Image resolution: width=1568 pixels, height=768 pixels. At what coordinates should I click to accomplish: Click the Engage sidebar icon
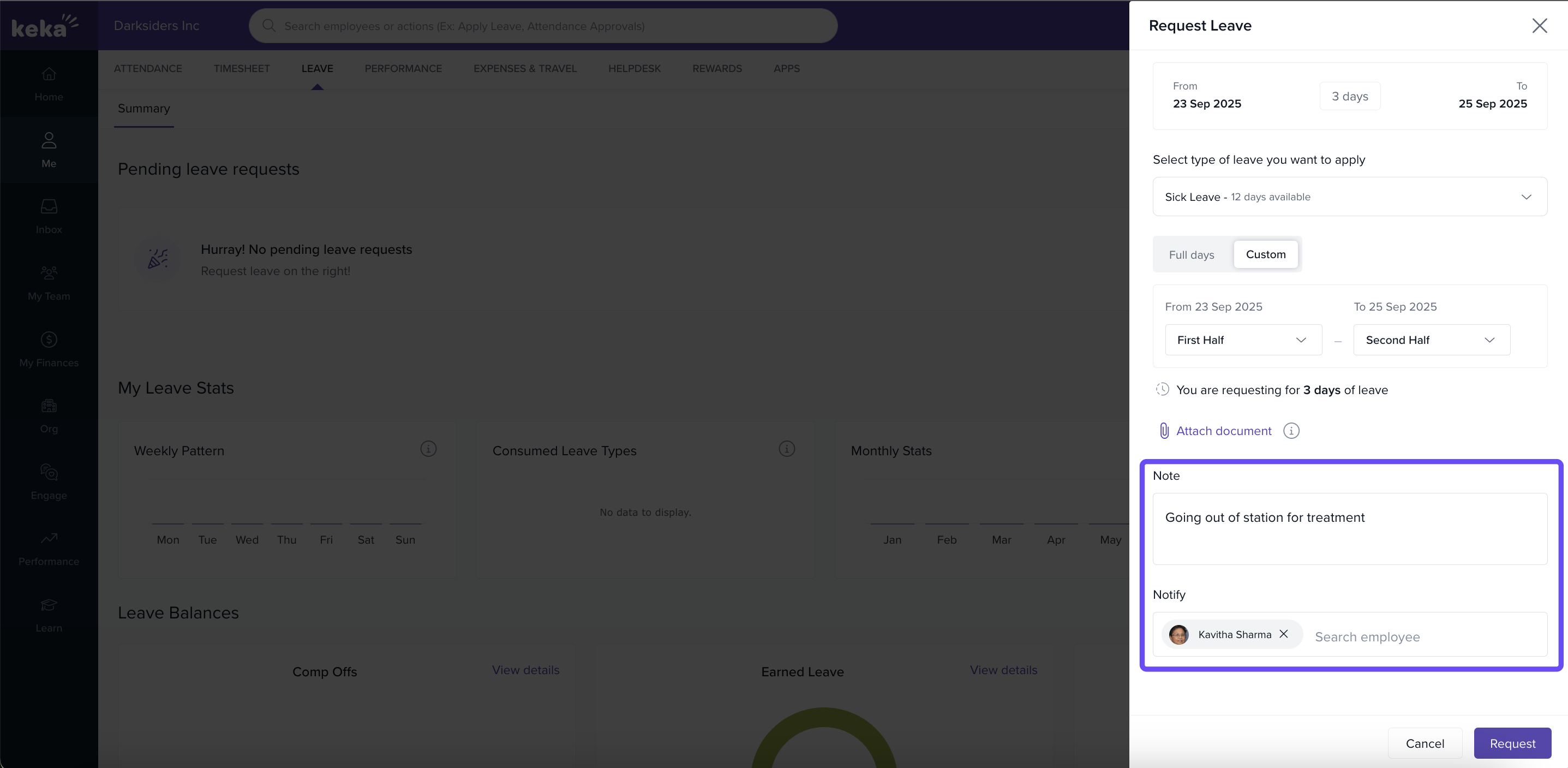[x=49, y=473]
